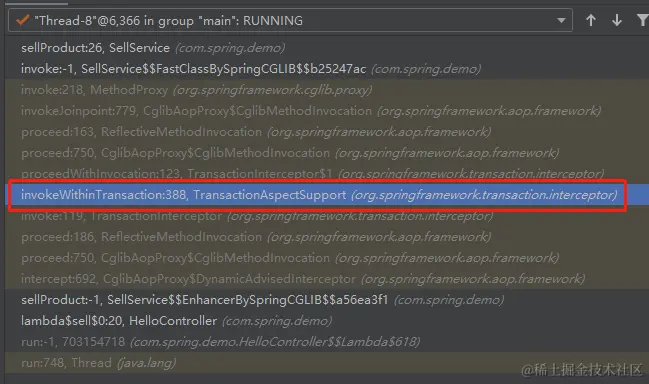649x384 pixels.
Task: Select the sellProduct:26, SellService frame
Action: (327, 48)
